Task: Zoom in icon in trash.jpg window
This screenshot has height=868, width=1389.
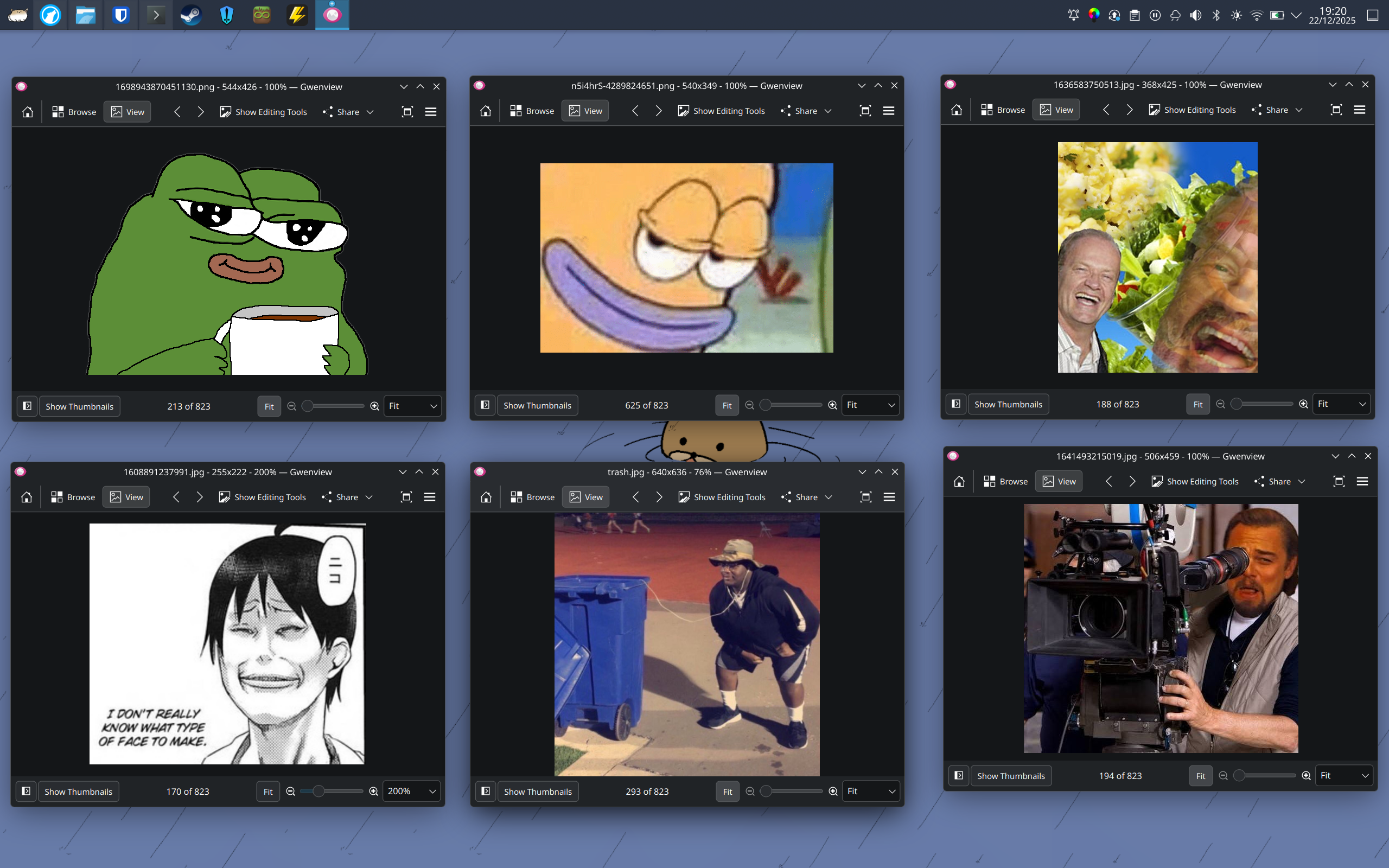Action: point(833,791)
